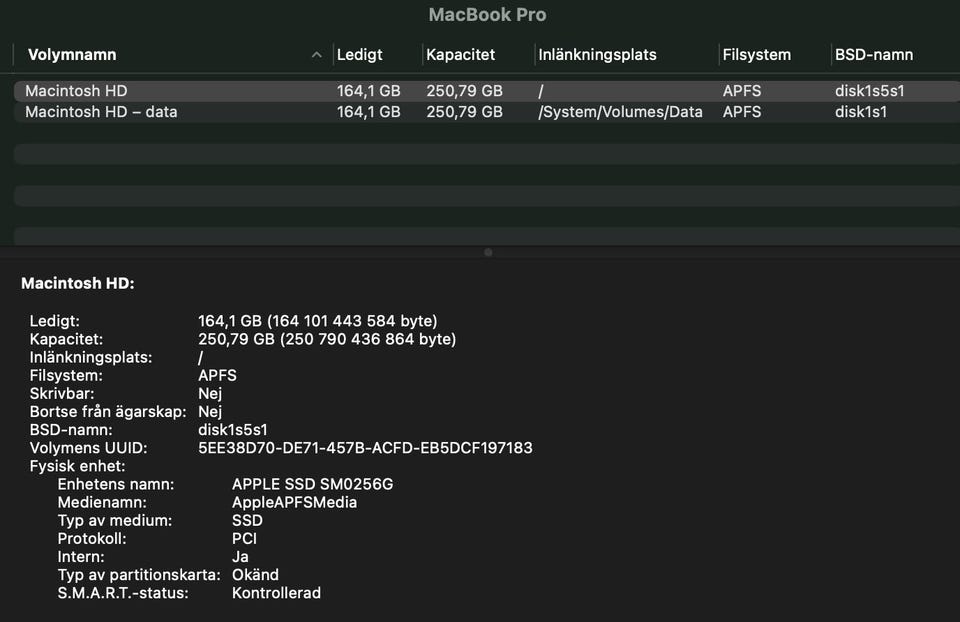This screenshot has height=622, width=960.
Task: Select the Macintosh HD volume row
Action: [x=487, y=91]
